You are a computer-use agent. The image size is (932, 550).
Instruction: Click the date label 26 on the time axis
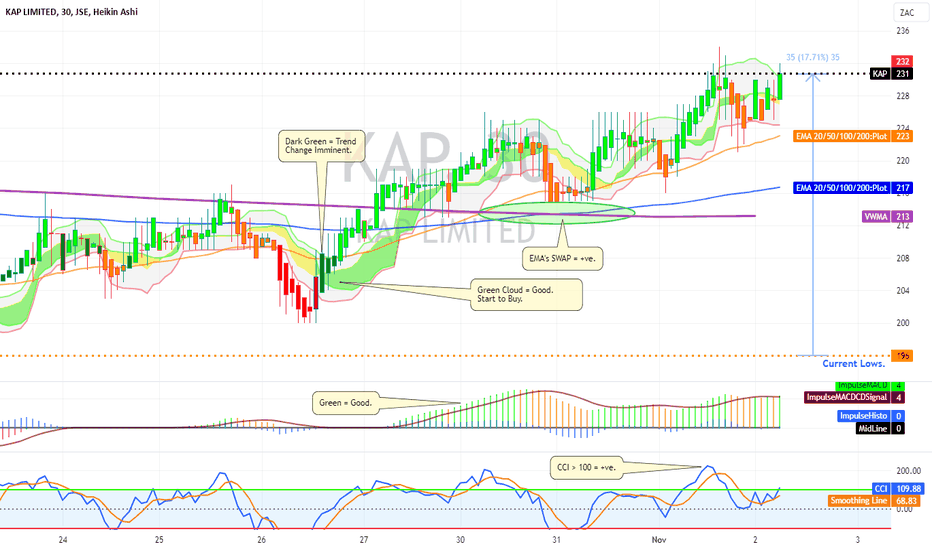point(262,540)
